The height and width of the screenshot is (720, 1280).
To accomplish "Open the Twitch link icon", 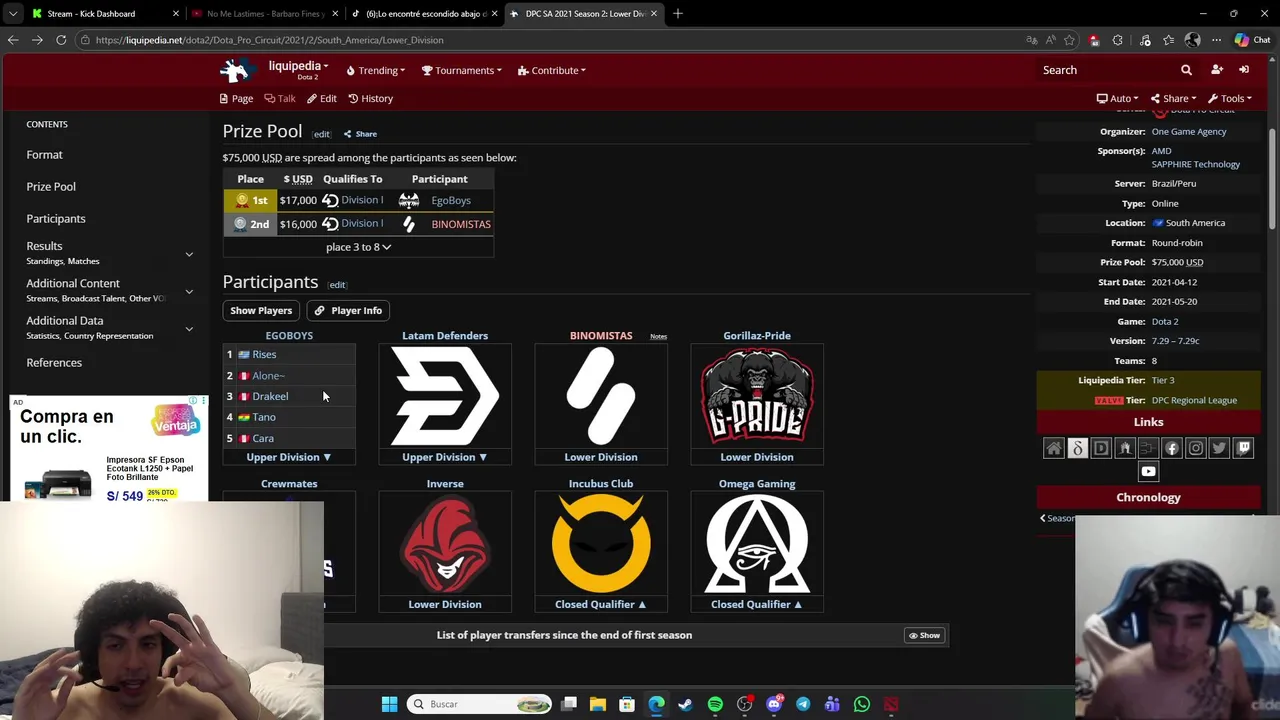I will (1243, 448).
